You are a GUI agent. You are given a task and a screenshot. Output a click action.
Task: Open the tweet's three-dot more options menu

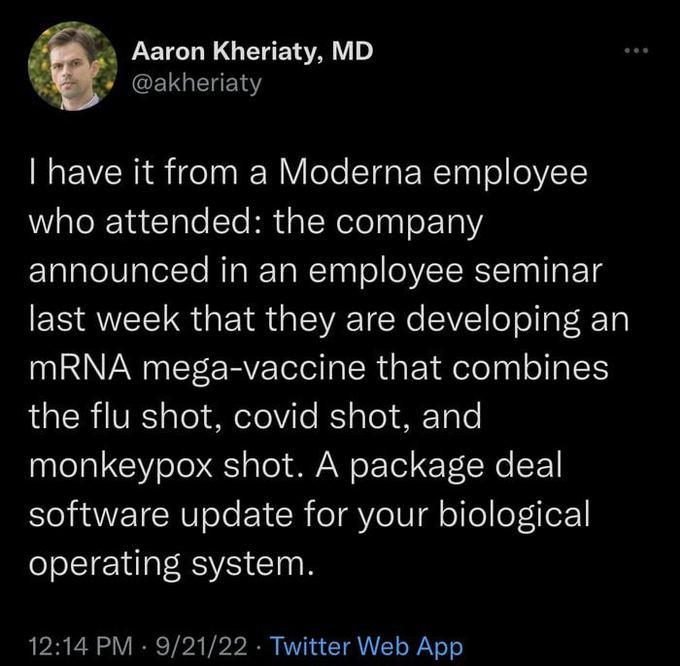click(635, 48)
